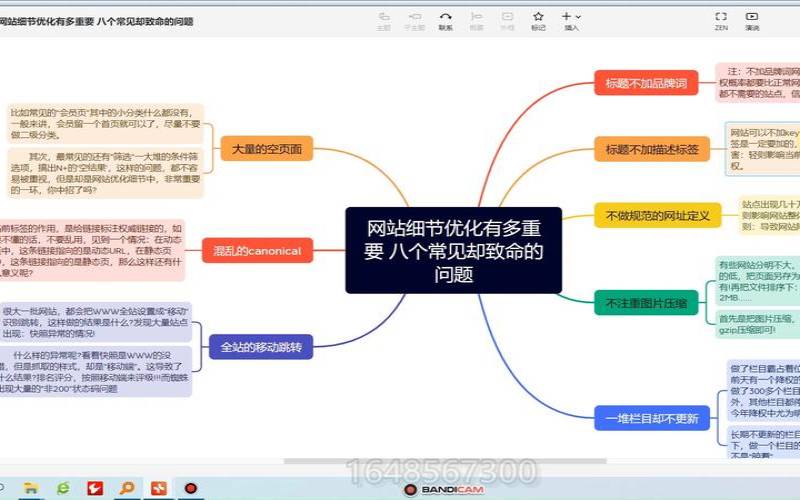Image resolution: width=800 pixels, height=500 pixels.
Task: Select the 不注重图片压缩 topic
Action: pyautogui.click(x=646, y=303)
